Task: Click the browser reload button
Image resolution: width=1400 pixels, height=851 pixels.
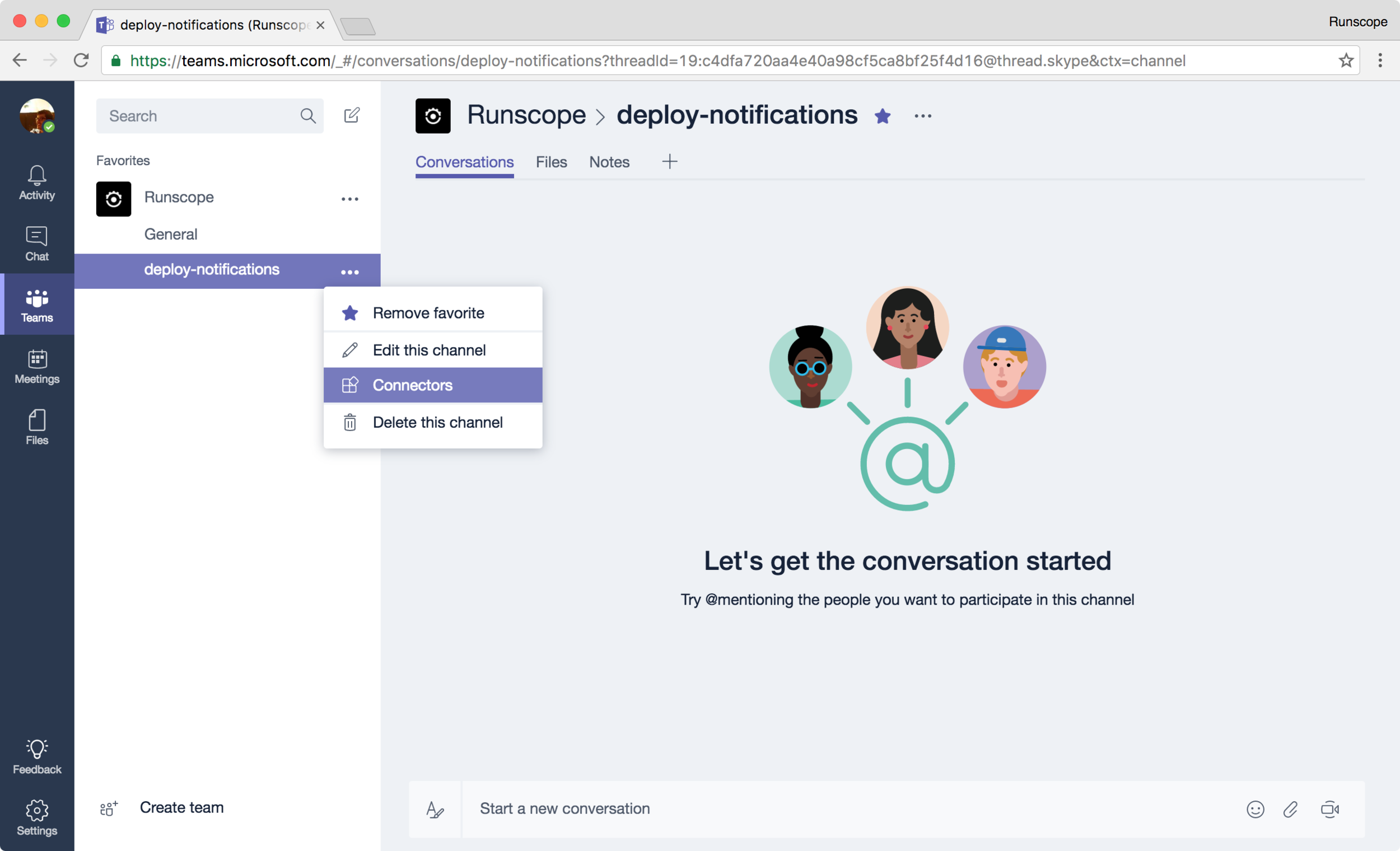Action: click(81, 60)
